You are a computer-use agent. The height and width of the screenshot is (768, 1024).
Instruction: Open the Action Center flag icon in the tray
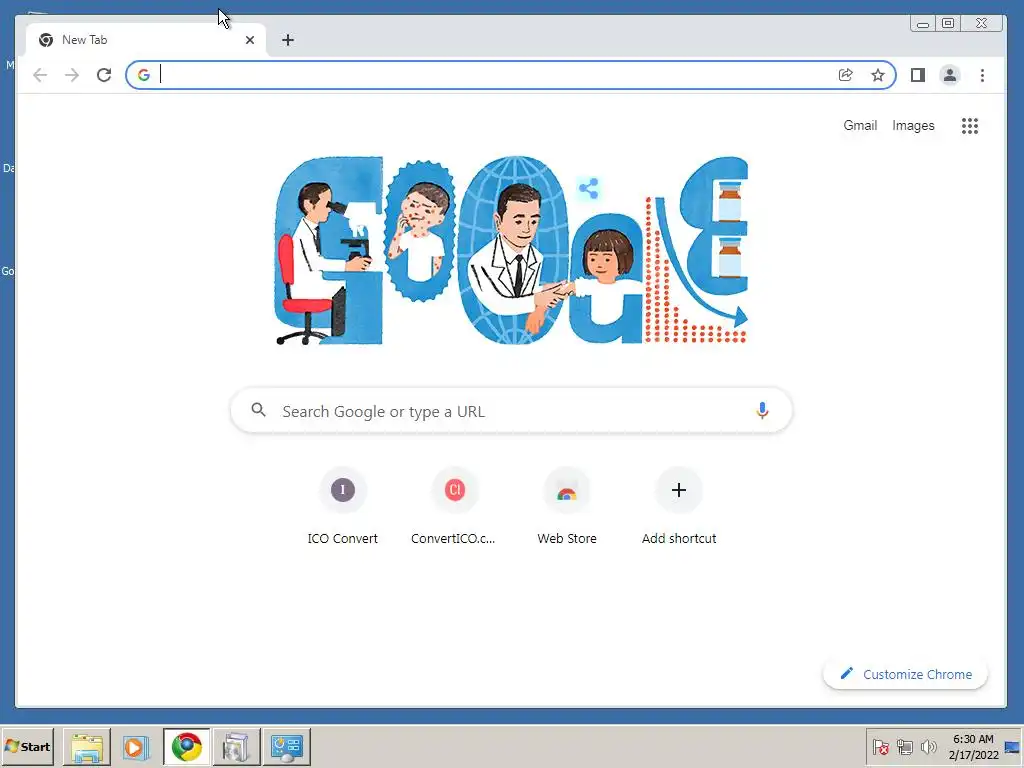[x=880, y=746]
